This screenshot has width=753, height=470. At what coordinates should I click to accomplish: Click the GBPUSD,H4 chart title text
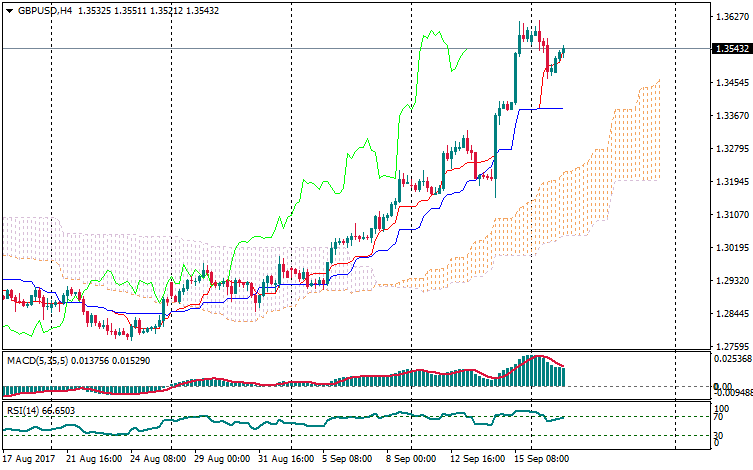click(45, 10)
